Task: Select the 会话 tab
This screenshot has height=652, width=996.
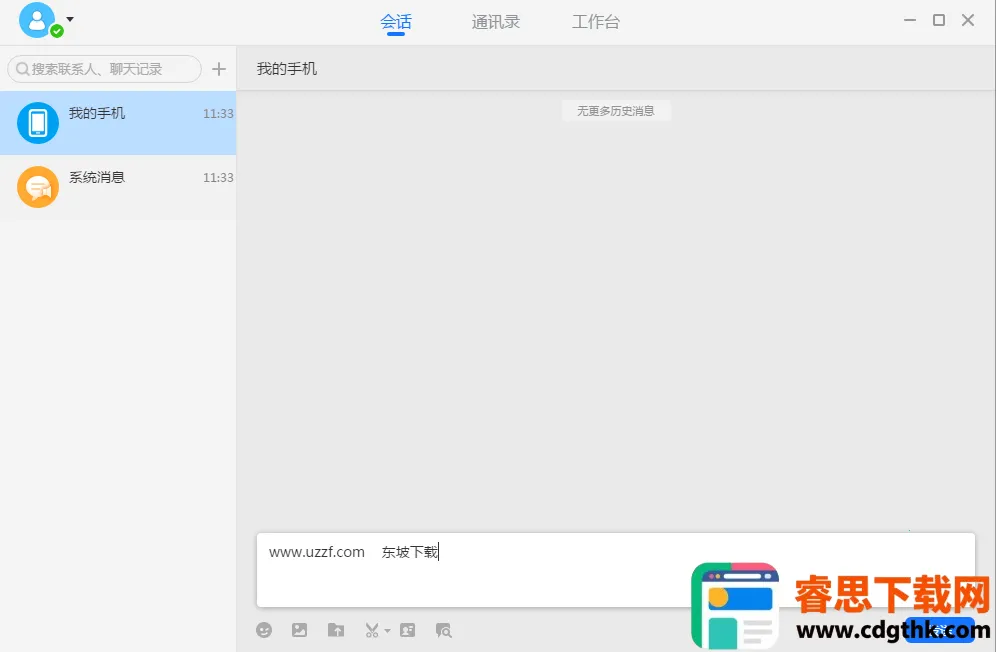Action: [x=396, y=22]
